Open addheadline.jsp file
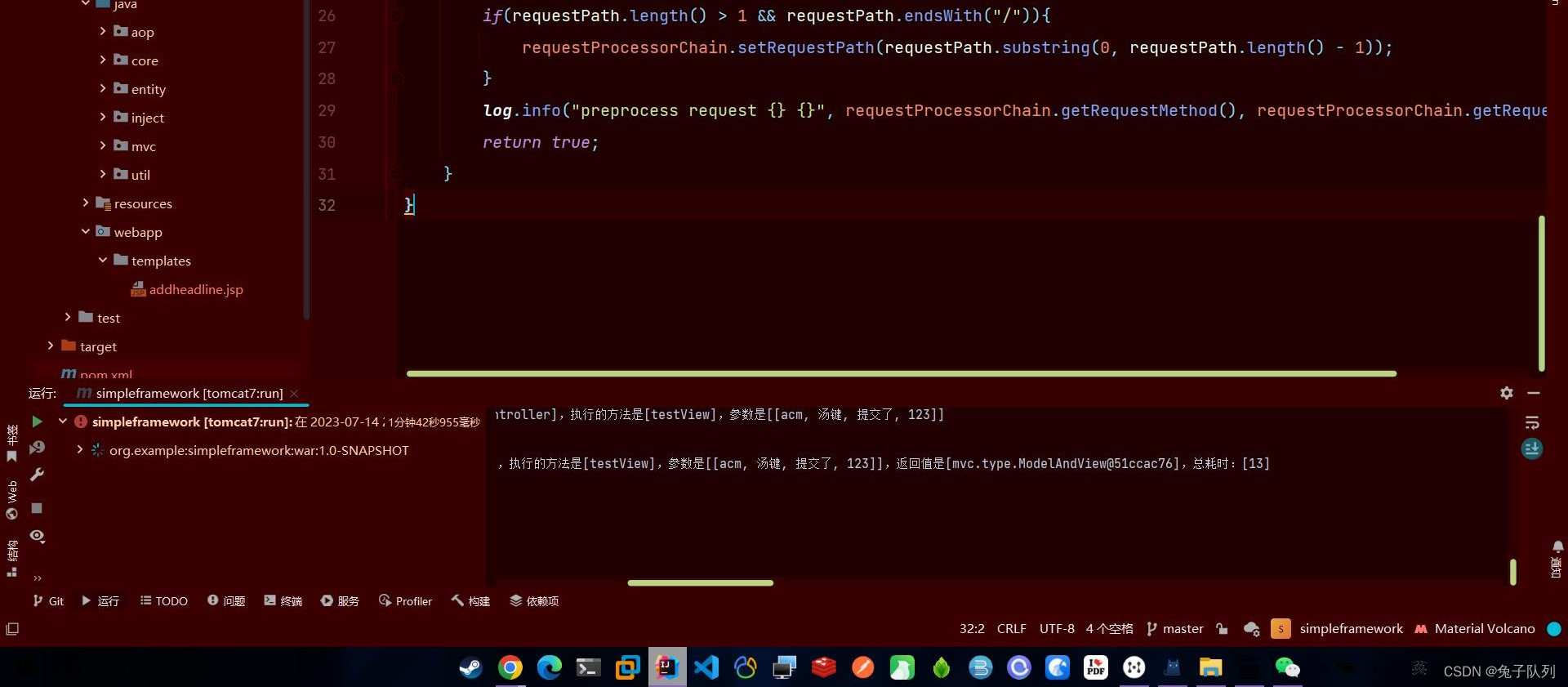1568x687 pixels. pos(187,289)
